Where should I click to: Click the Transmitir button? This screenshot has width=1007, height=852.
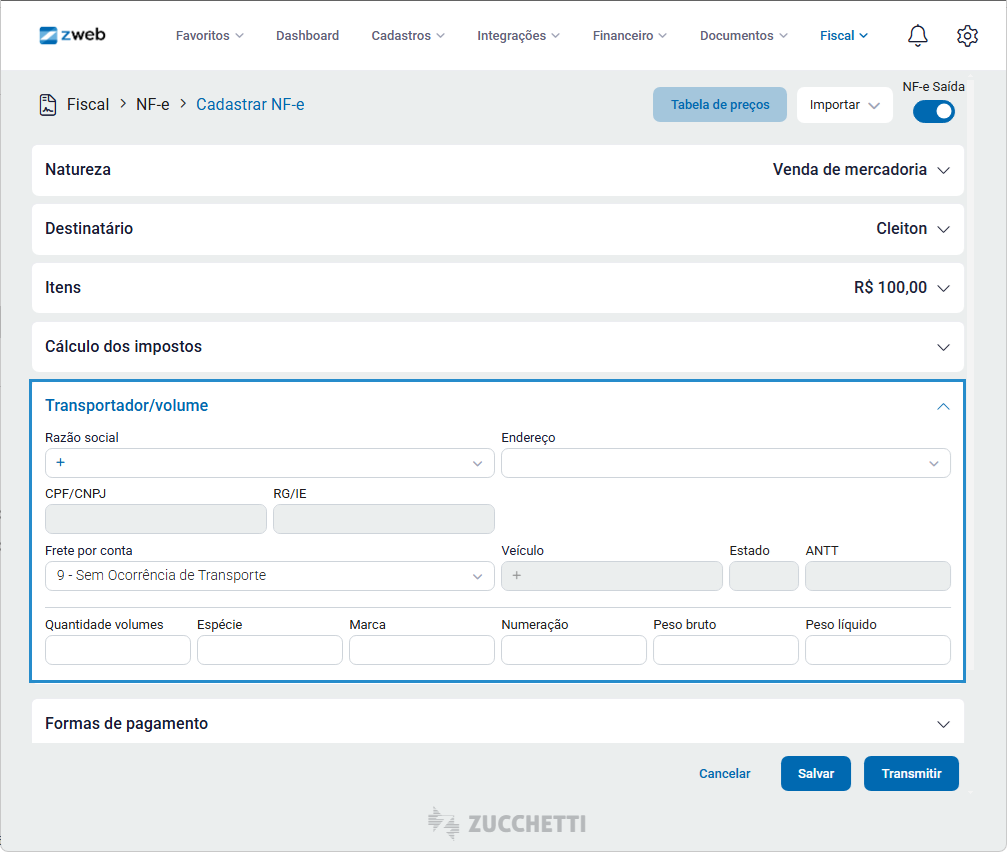[911, 774]
